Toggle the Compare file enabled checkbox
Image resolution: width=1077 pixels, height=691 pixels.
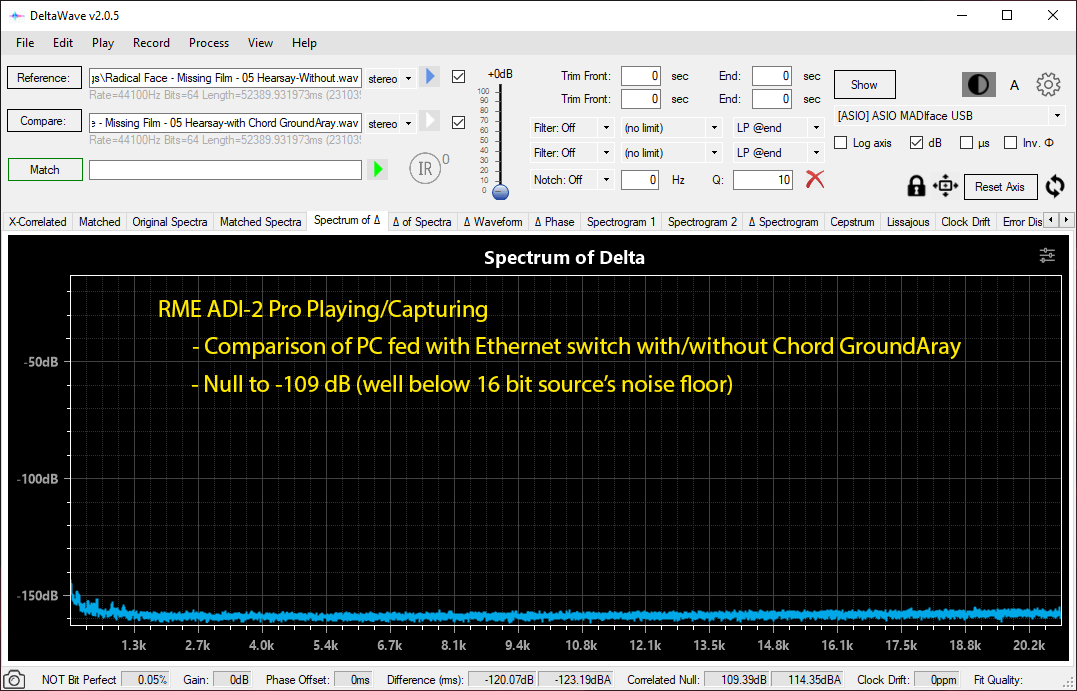tap(459, 122)
